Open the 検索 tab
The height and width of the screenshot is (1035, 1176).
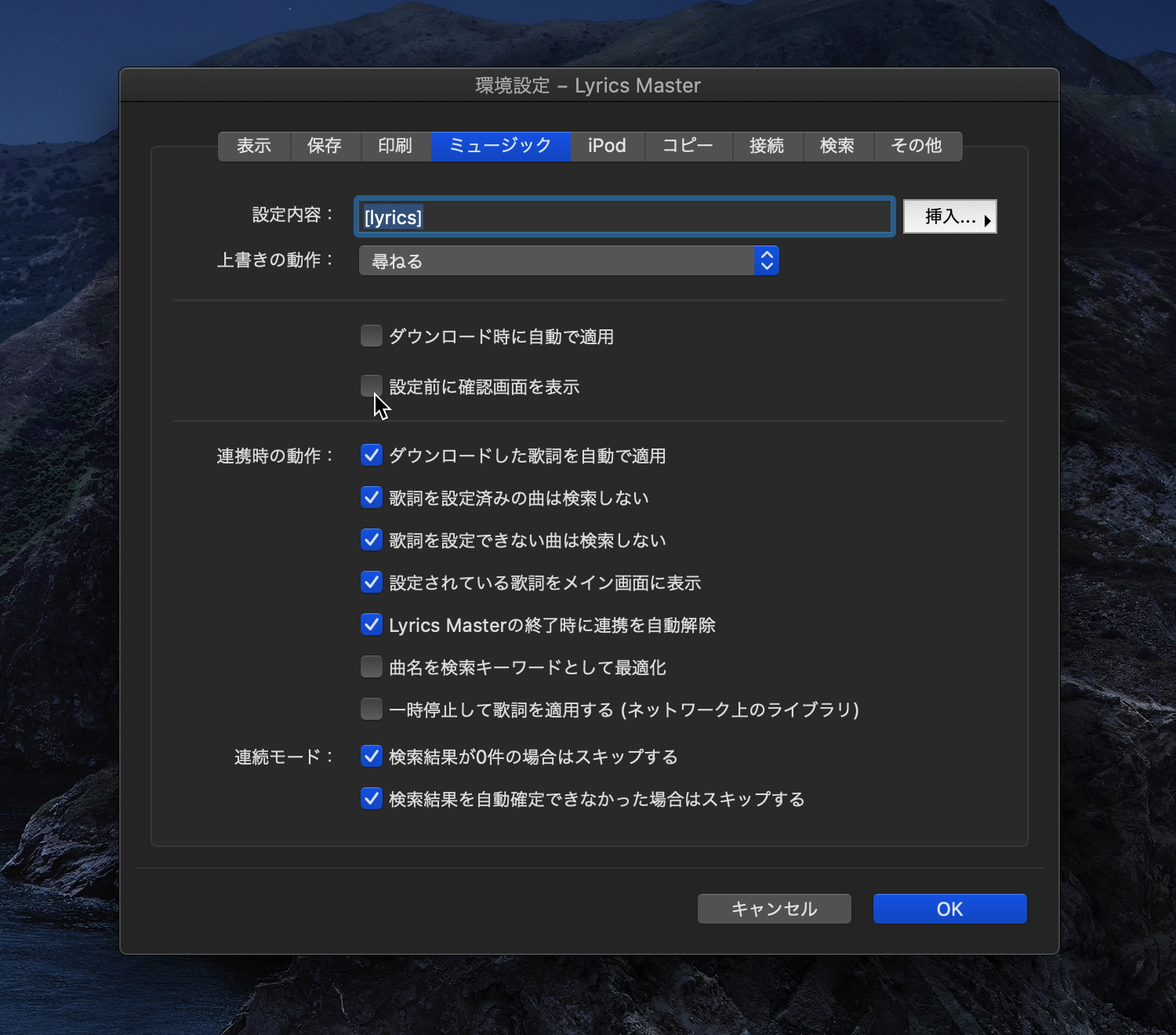[837, 146]
